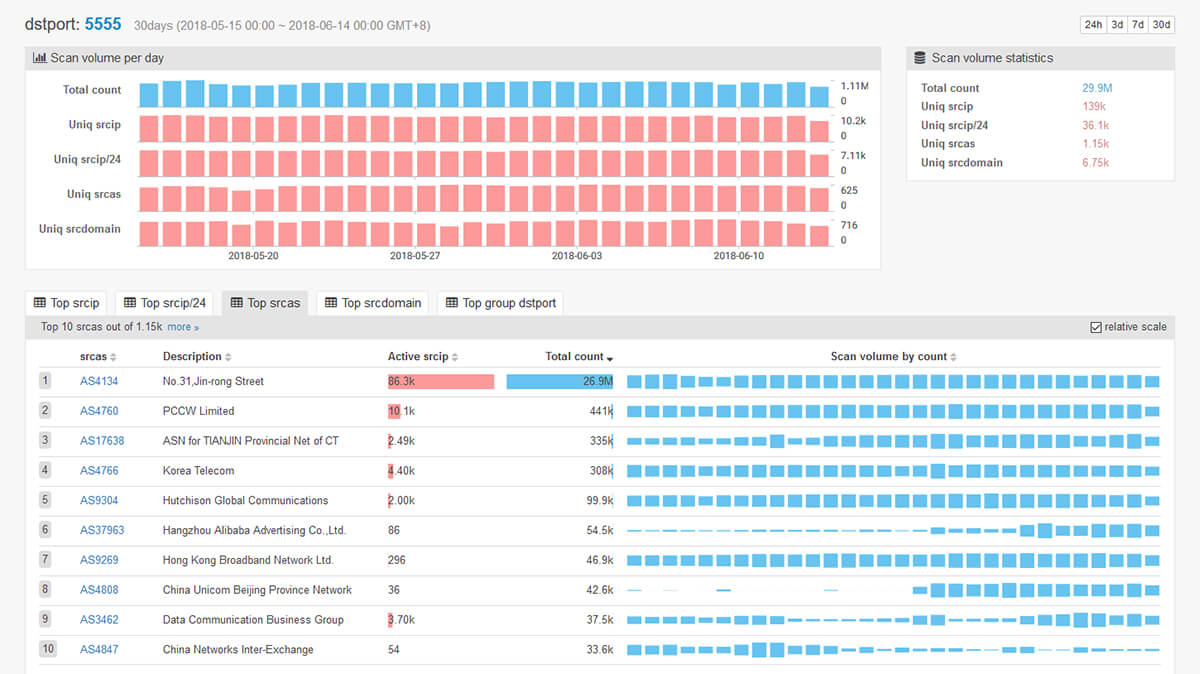1200x674 pixels.
Task: Open dstport 5555 link in header
Action: (x=103, y=23)
